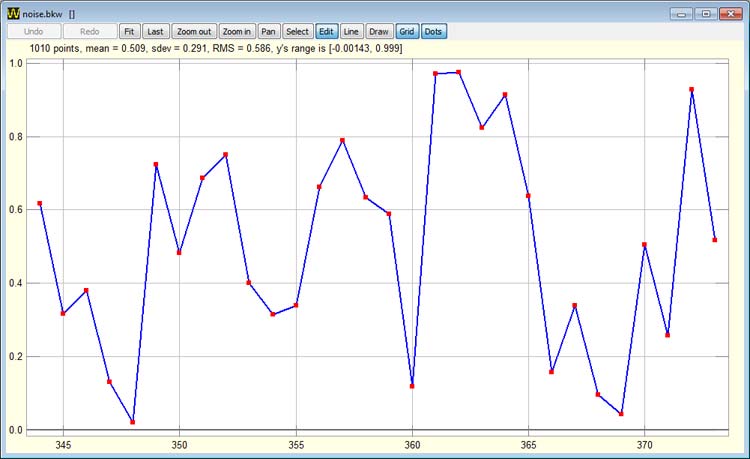Maximize the noise.bkw window
The height and width of the screenshot is (459, 750).
click(x=706, y=14)
